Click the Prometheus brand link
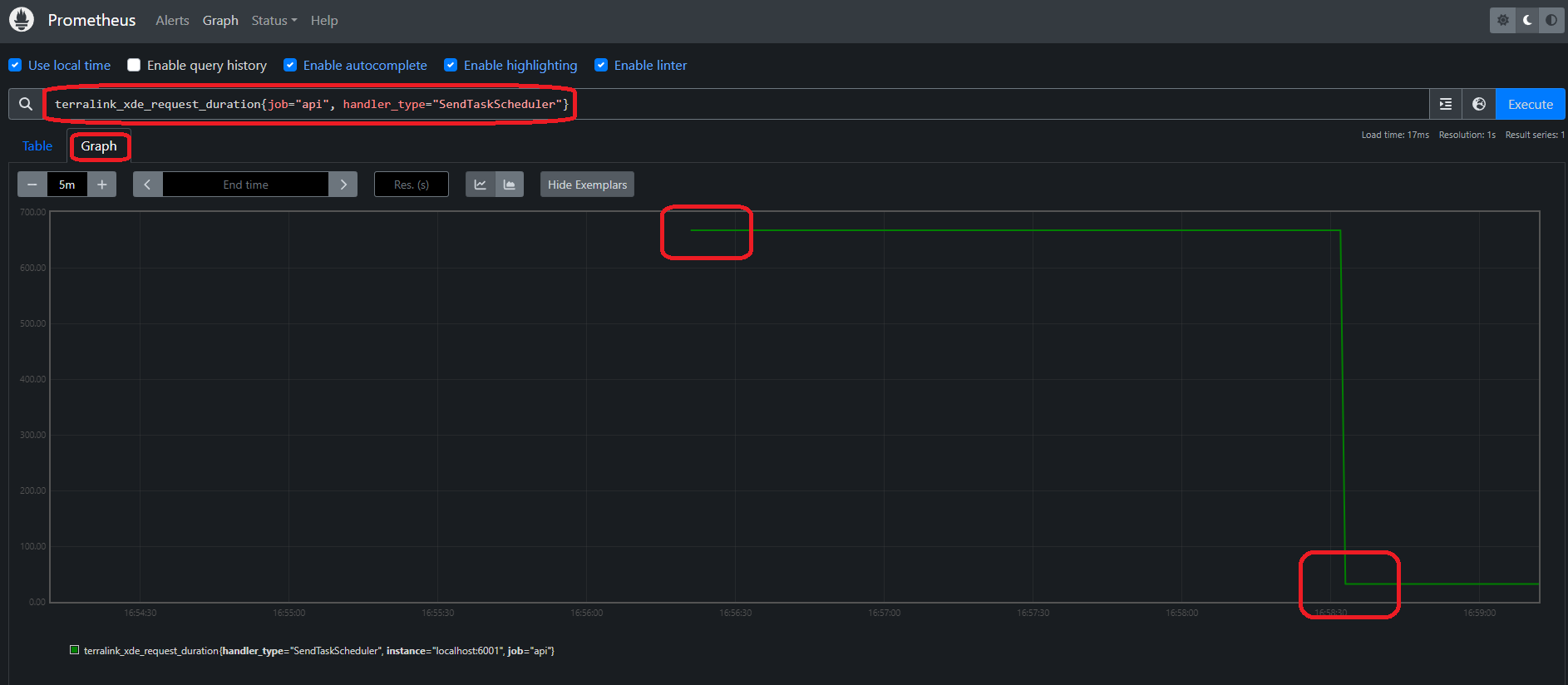 (x=91, y=20)
